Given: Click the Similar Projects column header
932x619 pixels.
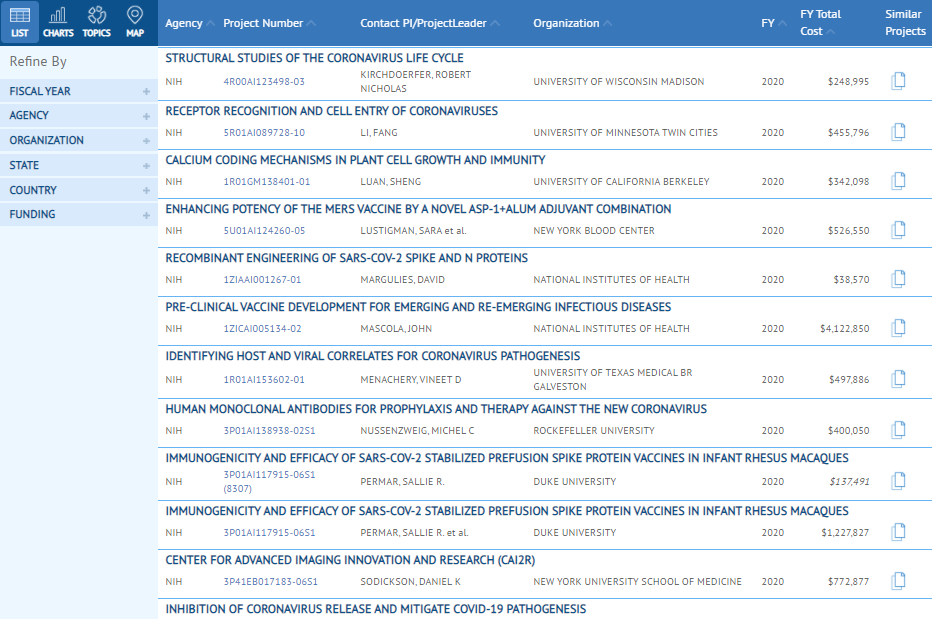Looking at the screenshot, I should (905, 23).
